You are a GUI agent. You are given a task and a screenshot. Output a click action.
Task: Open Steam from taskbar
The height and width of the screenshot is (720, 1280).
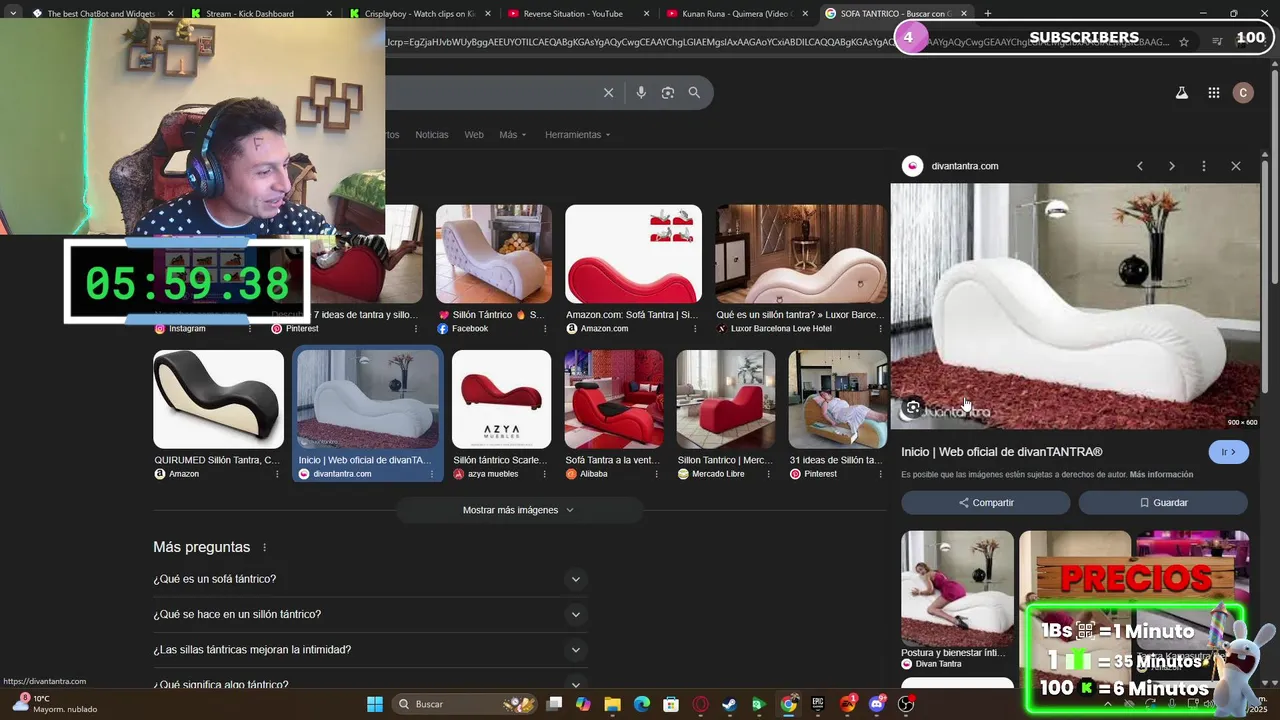pos(729,704)
